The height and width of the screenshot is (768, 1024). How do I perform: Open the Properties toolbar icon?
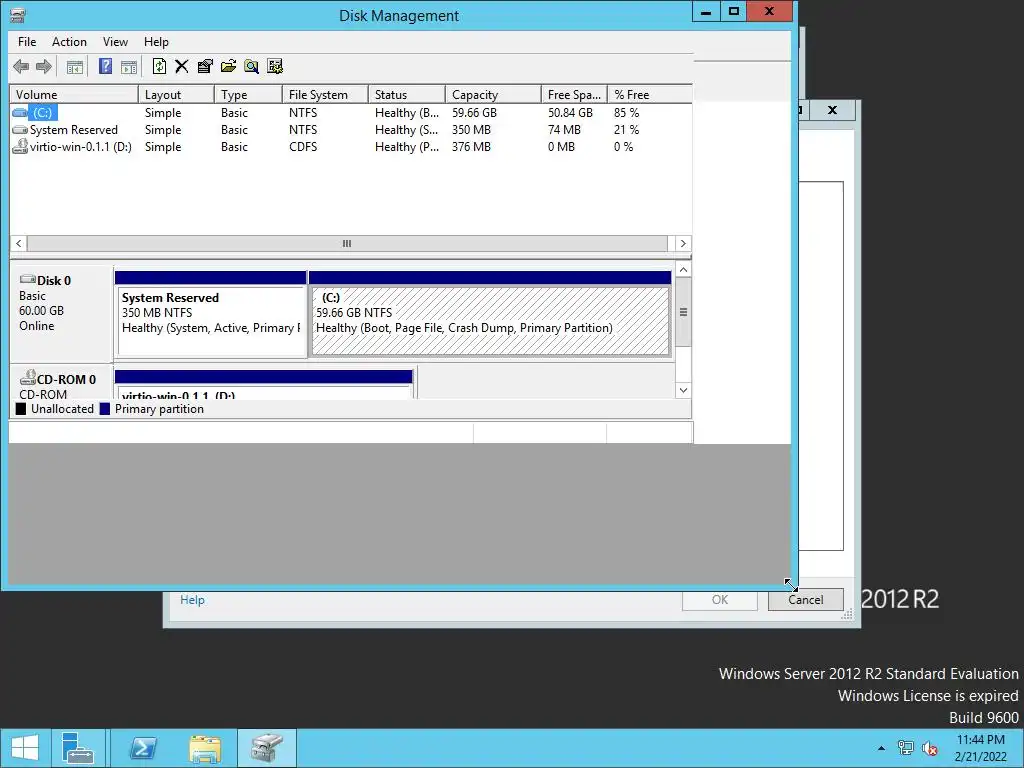[205, 66]
